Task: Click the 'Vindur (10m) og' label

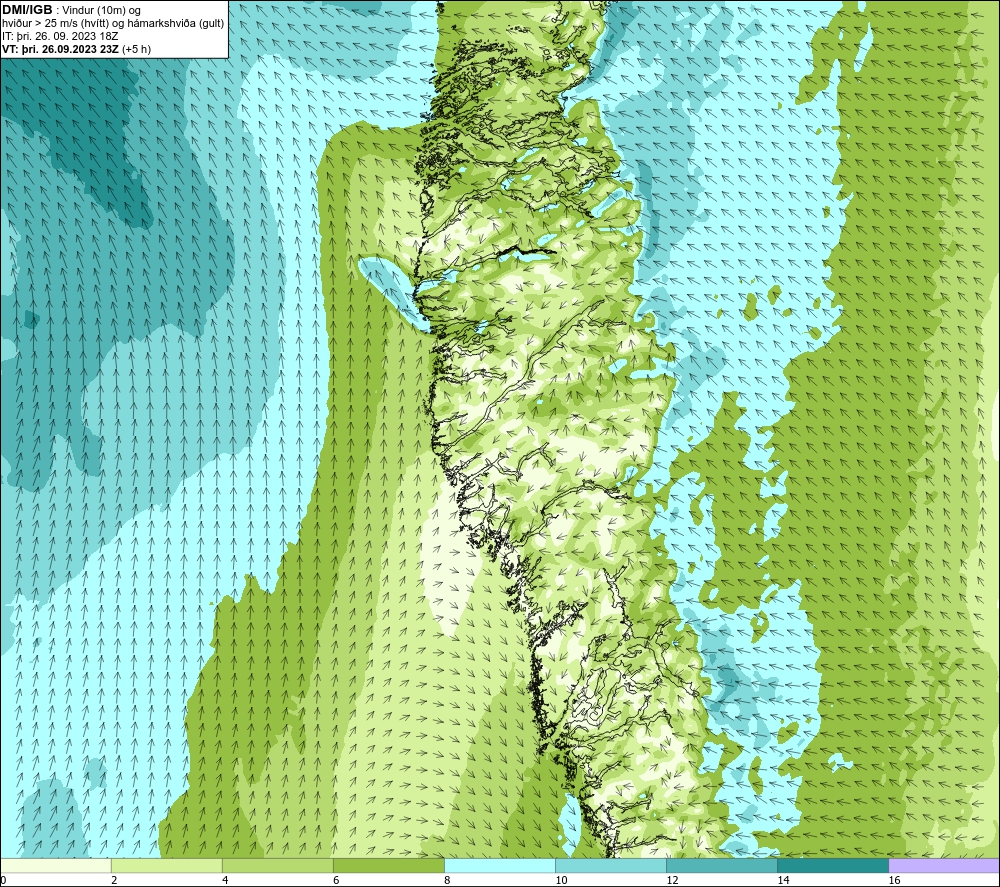Action: coord(101,10)
